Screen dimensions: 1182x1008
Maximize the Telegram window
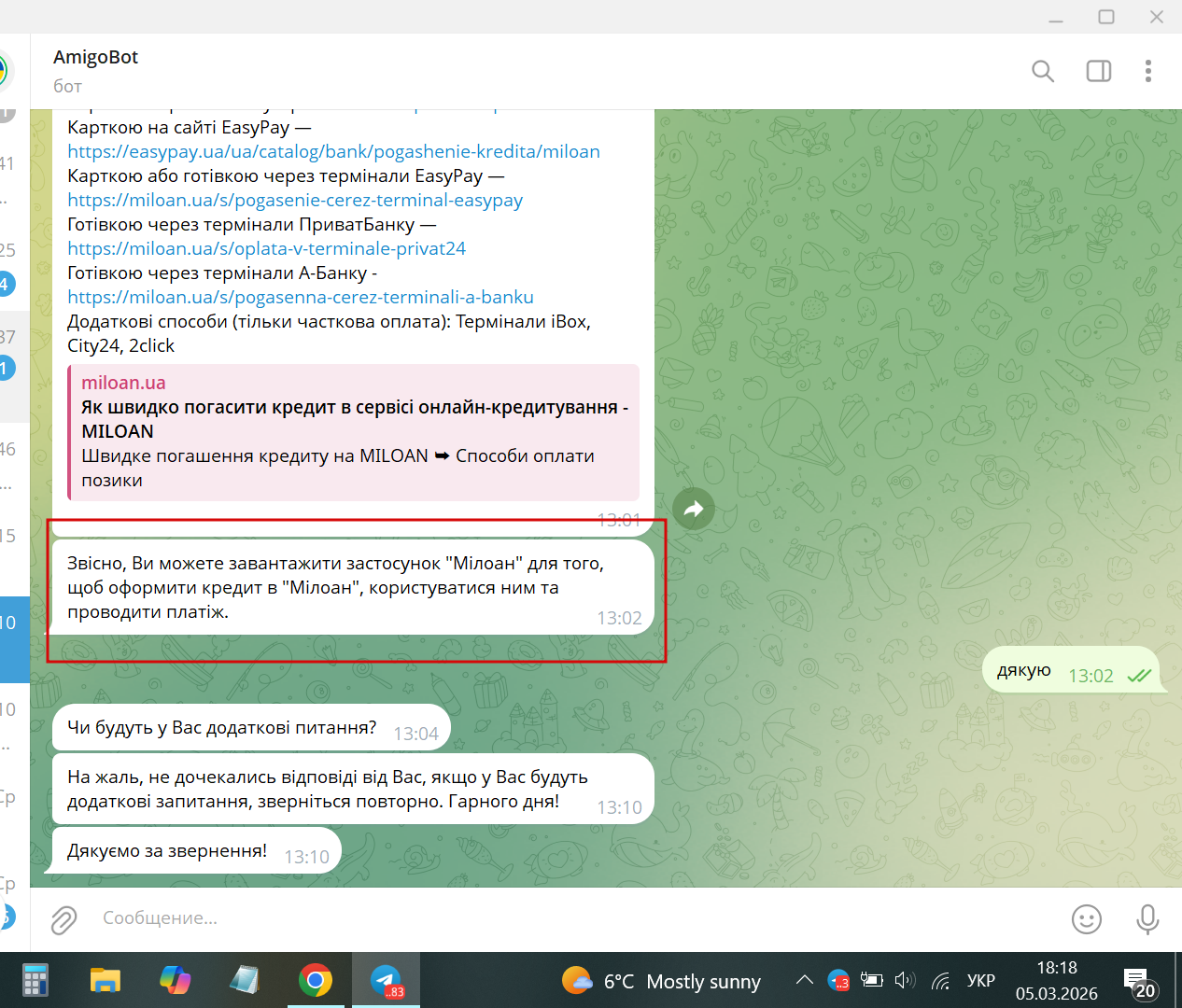(1106, 17)
